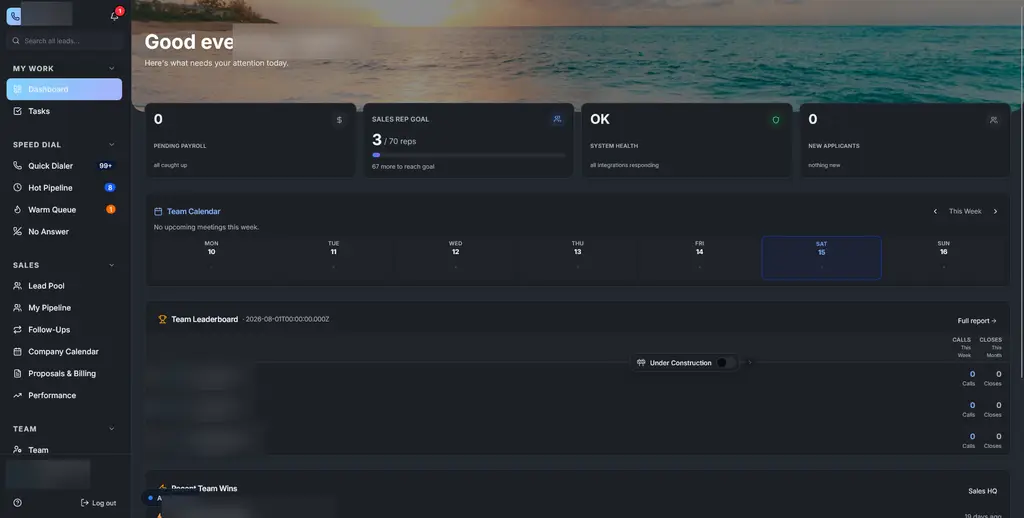The height and width of the screenshot is (518, 1024).
Task: Collapse the Speed Dial section
Action: click(112, 144)
